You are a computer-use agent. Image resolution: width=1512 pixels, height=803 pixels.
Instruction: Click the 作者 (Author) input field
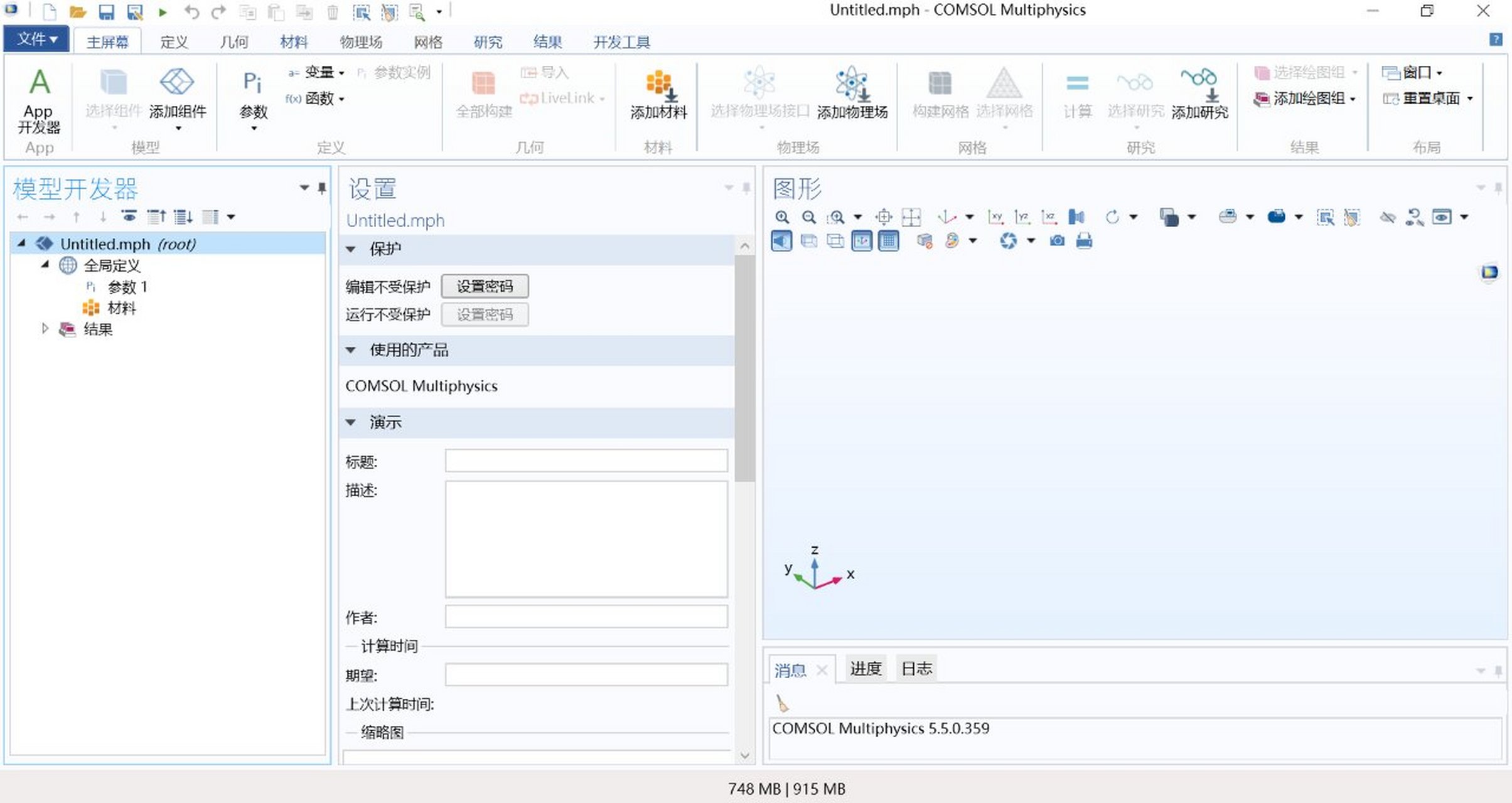tap(586, 617)
